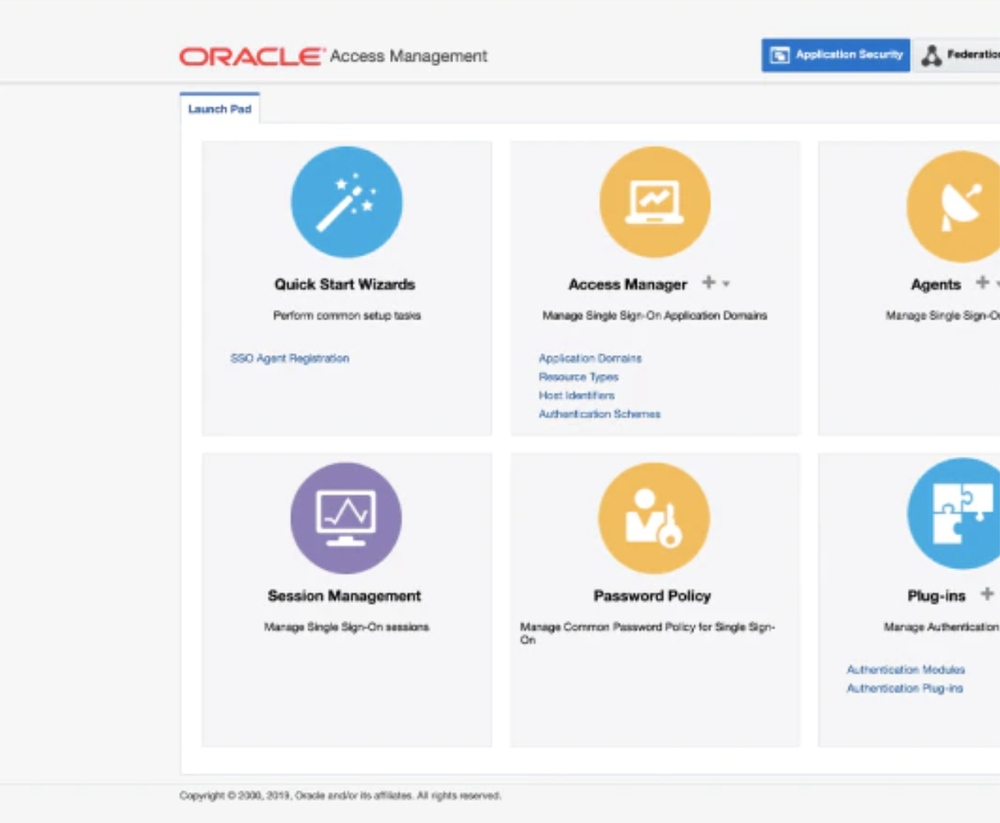Click 'Manage Single Sign-On Application Domains' text
This screenshot has height=823, width=1000.
pyautogui.click(x=655, y=316)
